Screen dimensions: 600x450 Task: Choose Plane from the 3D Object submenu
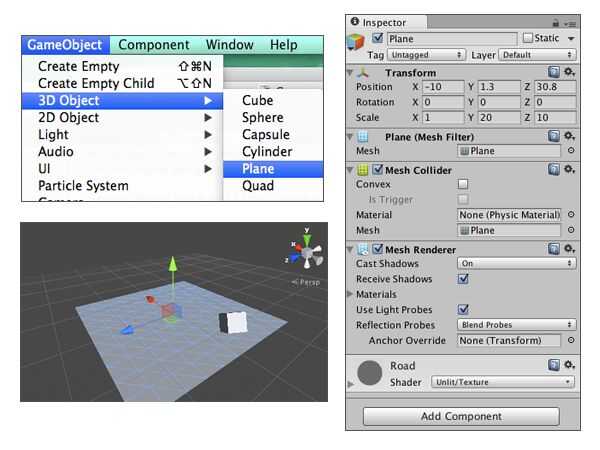pos(273,169)
